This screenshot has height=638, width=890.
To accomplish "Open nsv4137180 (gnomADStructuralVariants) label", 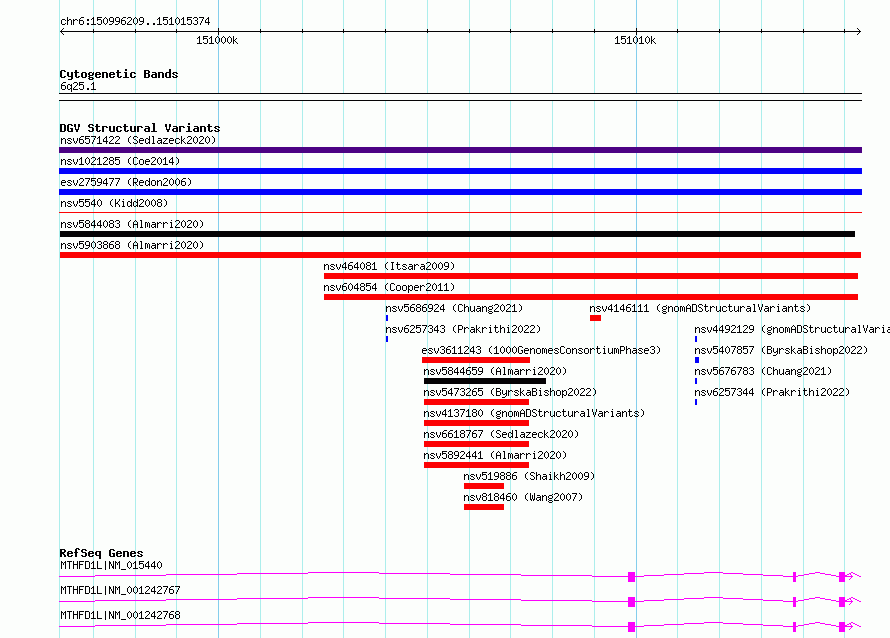I will (x=534, y=413).
